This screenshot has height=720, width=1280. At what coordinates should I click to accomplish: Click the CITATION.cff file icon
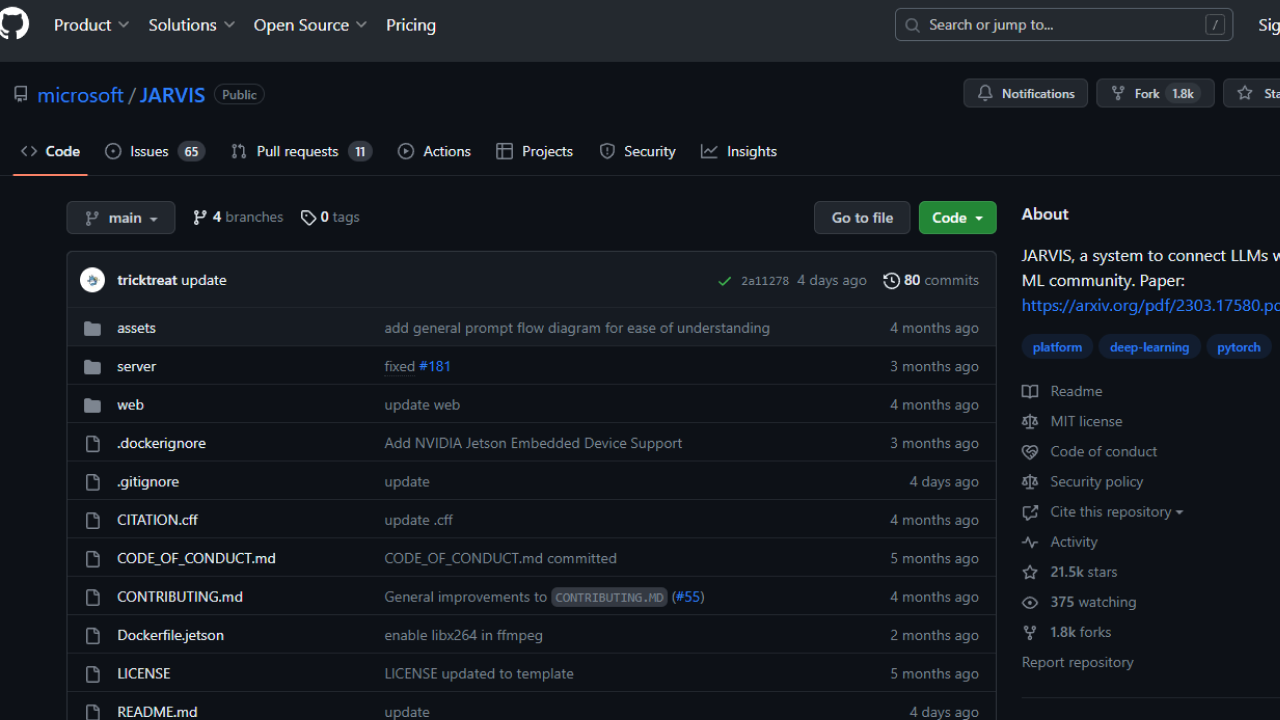click(93, 520)
